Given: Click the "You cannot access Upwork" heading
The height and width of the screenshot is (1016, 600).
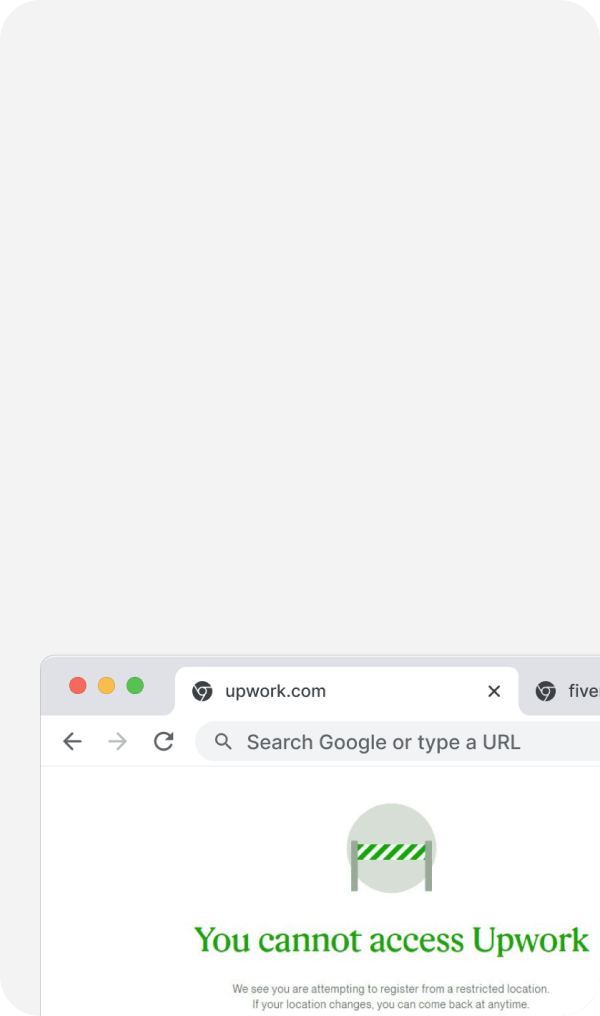Looking at the screenshot, I should pos(391,940).
